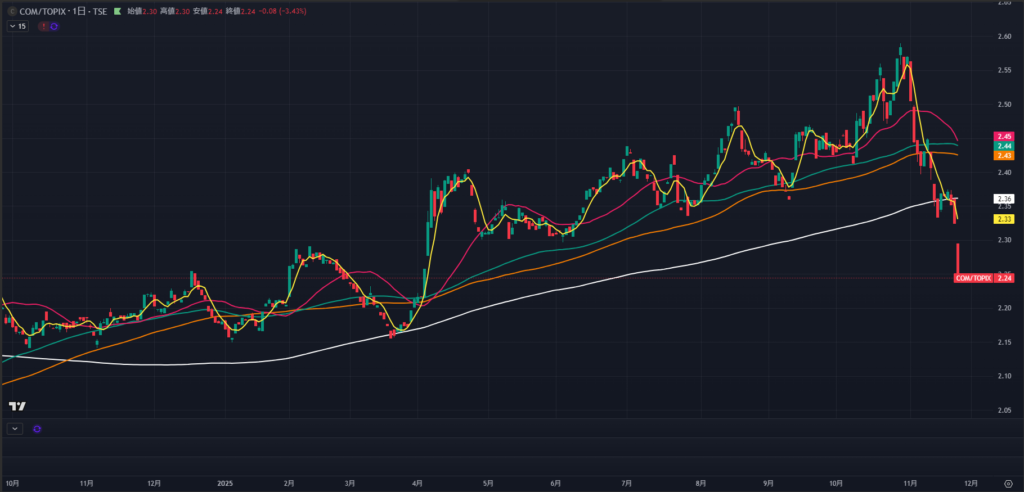Collapse the 15 indicators legend
Image resolution: width=1024 pixels, height=492 pixels.
click(17, 26)
